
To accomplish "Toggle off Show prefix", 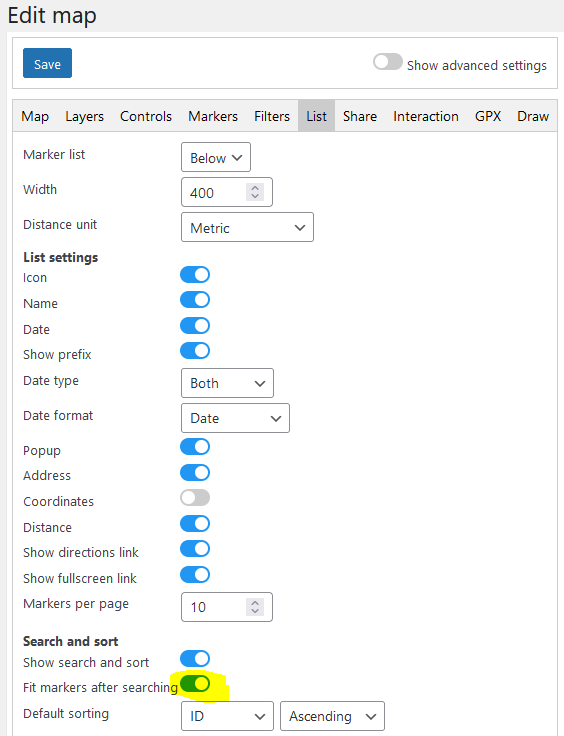I will click(x=195, y=350).
